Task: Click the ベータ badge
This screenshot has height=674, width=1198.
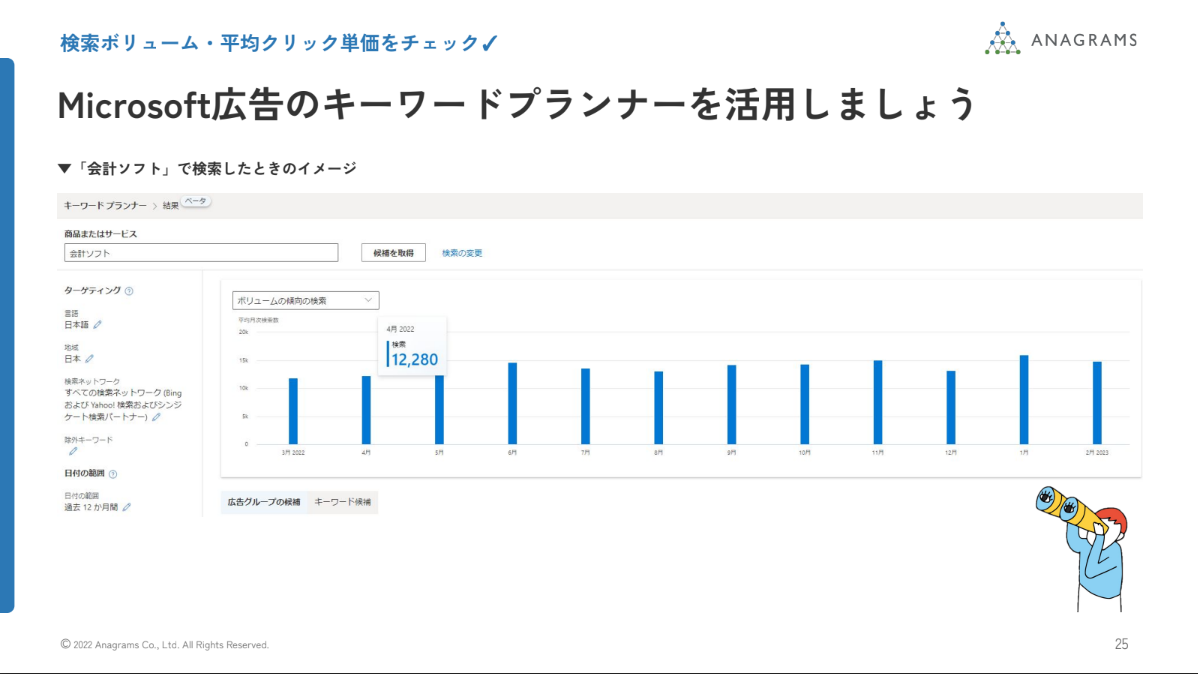Action: click(196, 201)
